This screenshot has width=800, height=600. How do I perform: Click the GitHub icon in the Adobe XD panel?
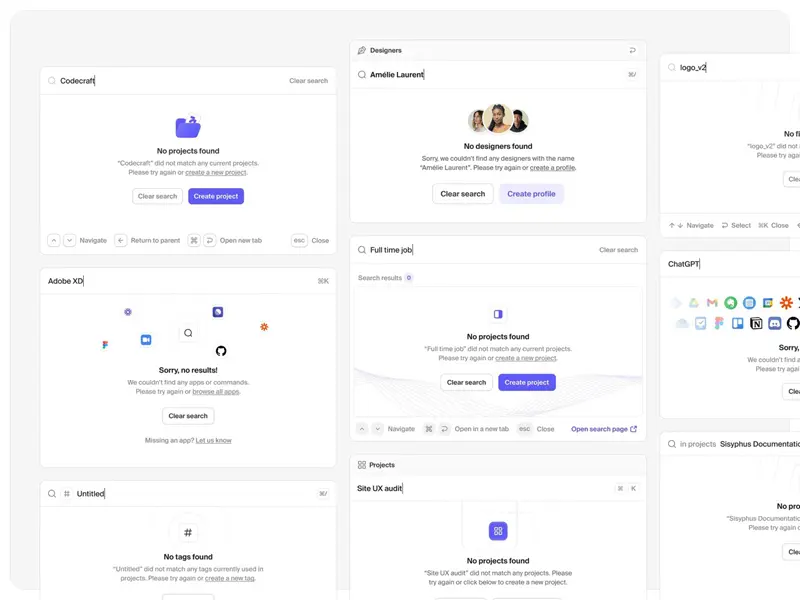coord(221,350)
